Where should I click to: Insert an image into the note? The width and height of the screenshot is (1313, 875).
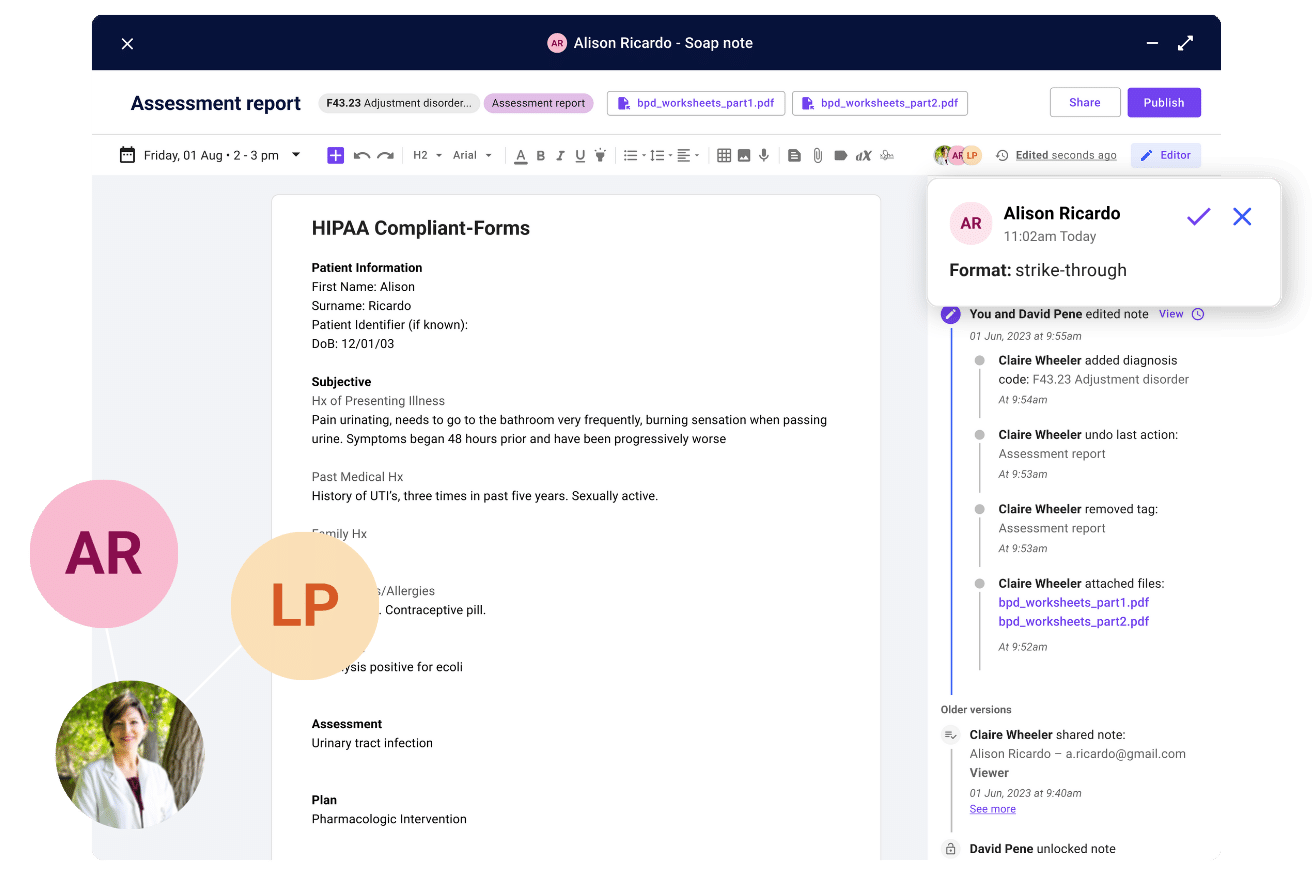coord(743,155)
